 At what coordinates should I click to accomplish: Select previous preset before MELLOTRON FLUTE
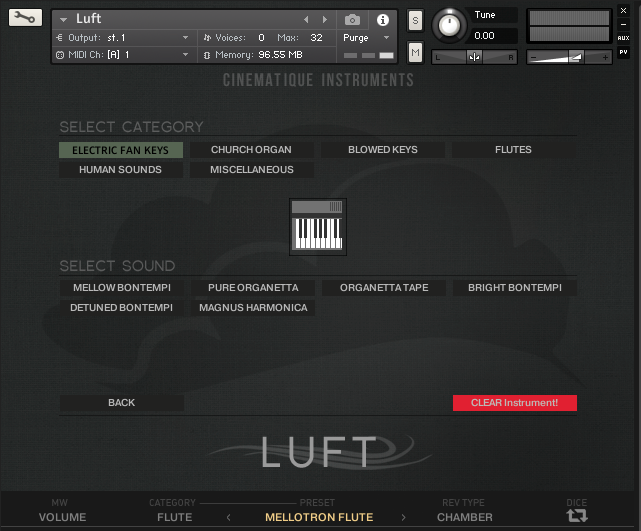(229, 518)
